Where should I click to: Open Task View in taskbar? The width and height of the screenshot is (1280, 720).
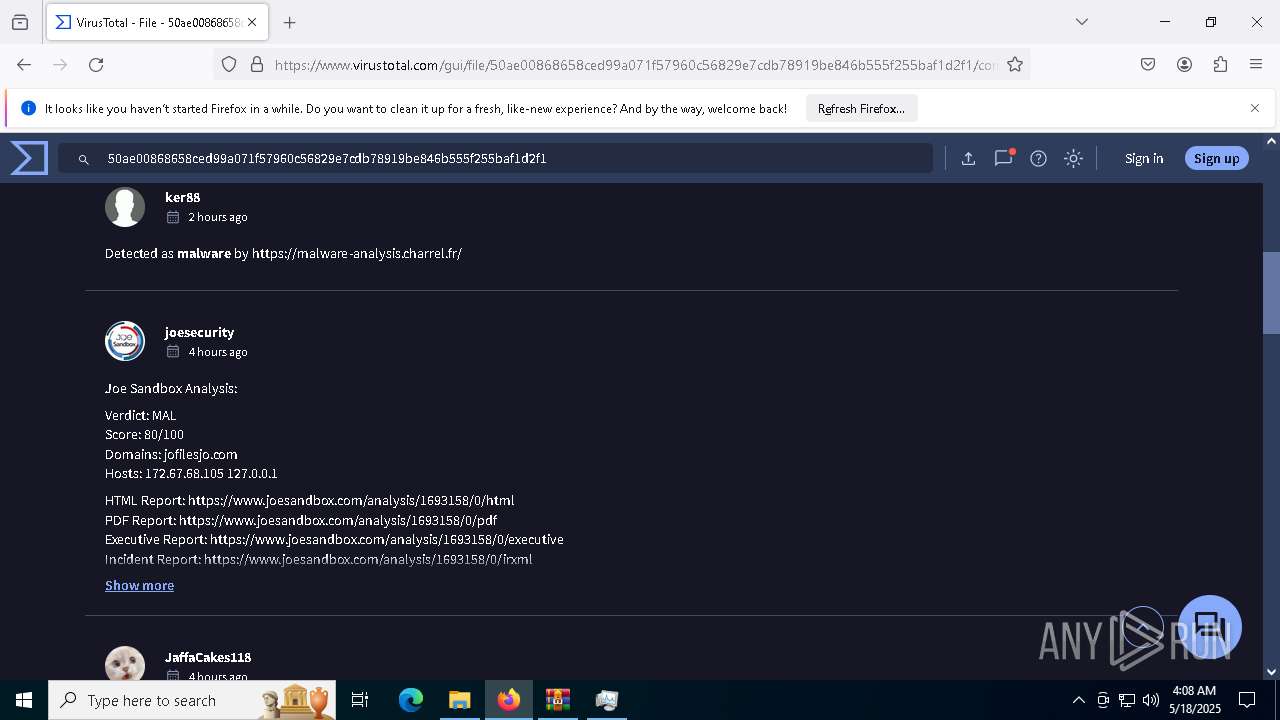[360, 700]
